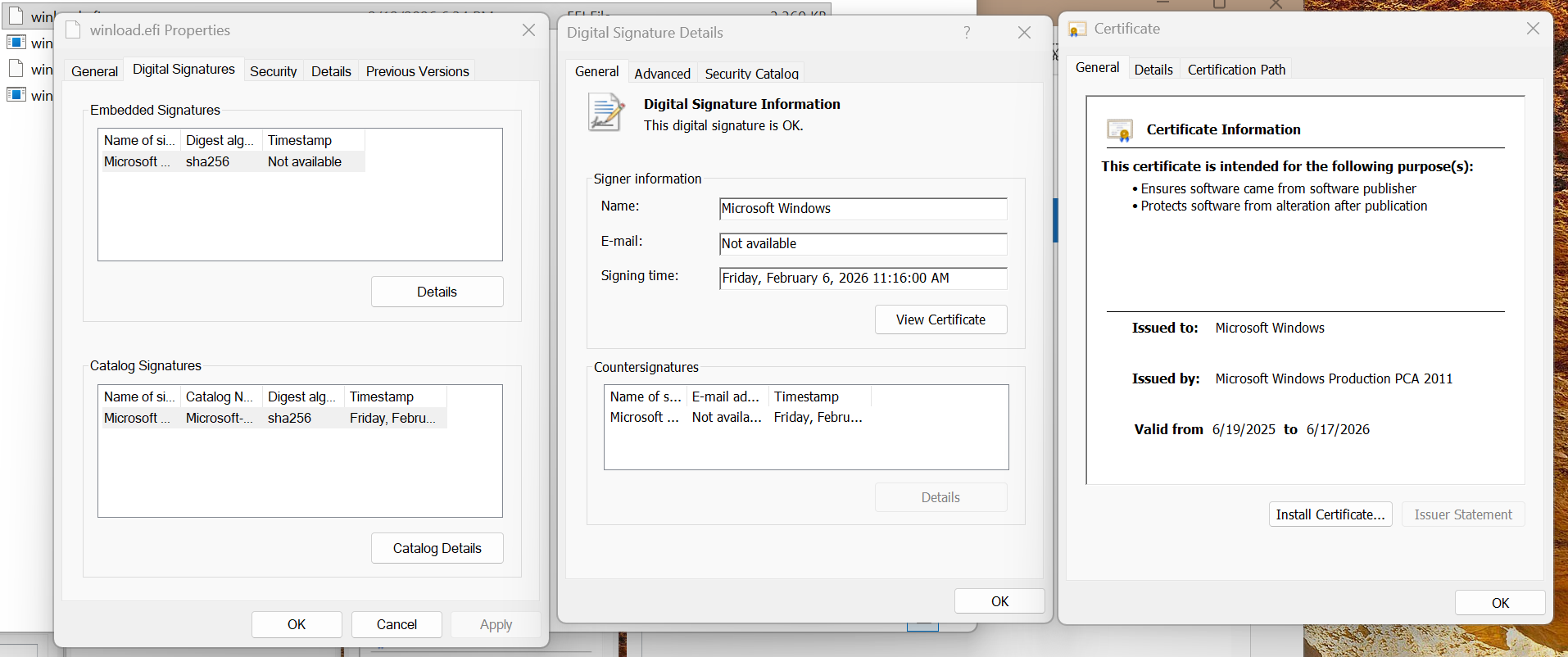The width and height of the screenshot is (1568, 657).
Task: Select the catalog signature row with sha256
Action: (273, 418)
